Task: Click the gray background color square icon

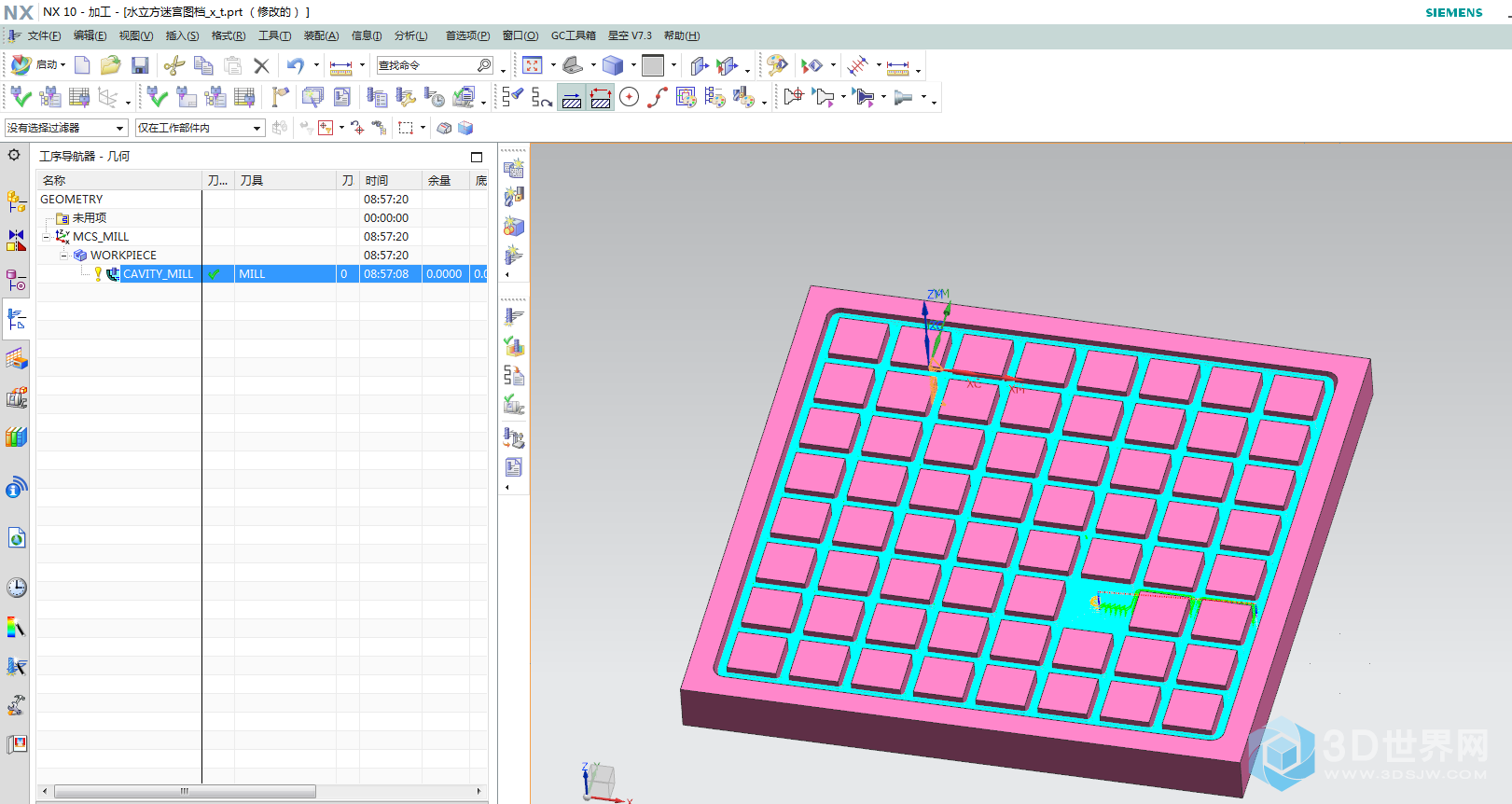Action: pos(653,65)
